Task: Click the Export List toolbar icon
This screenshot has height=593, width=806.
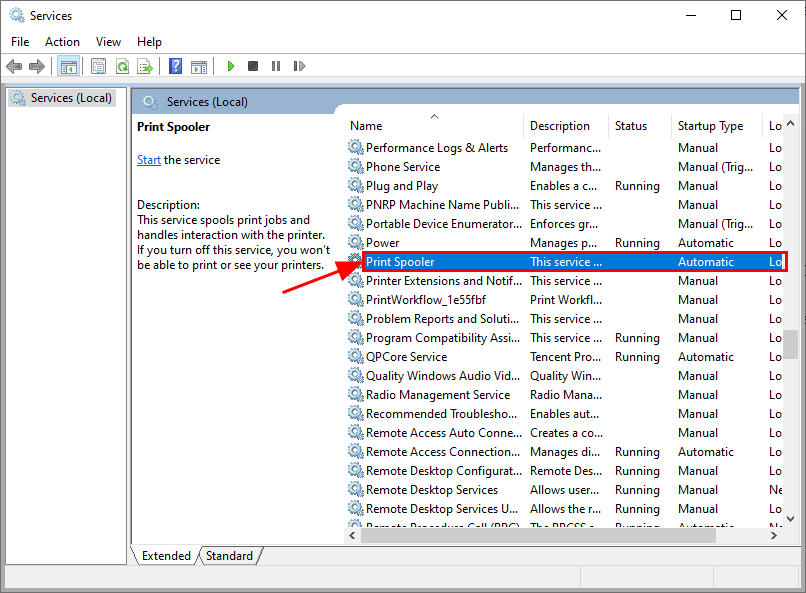Action: (146, 66)
